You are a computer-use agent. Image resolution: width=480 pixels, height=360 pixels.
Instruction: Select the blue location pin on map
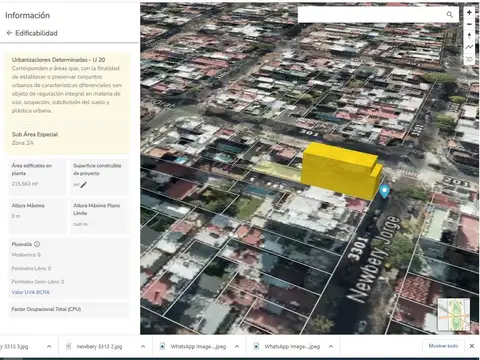click(x=385, y=192)
